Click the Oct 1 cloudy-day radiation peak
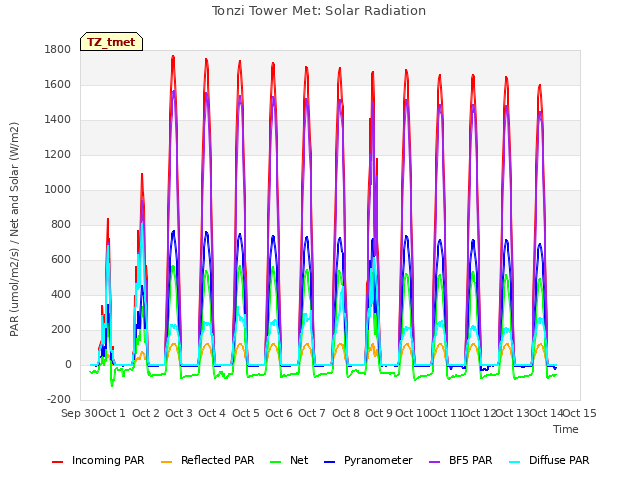Image resolution: width=640 pixels, height=480 pixels. (108, 220)
